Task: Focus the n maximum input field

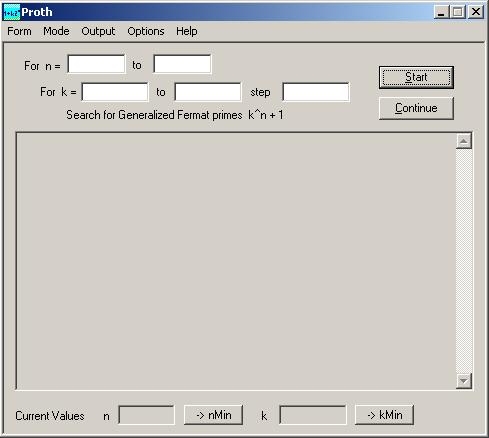Action: coord(182,64)
